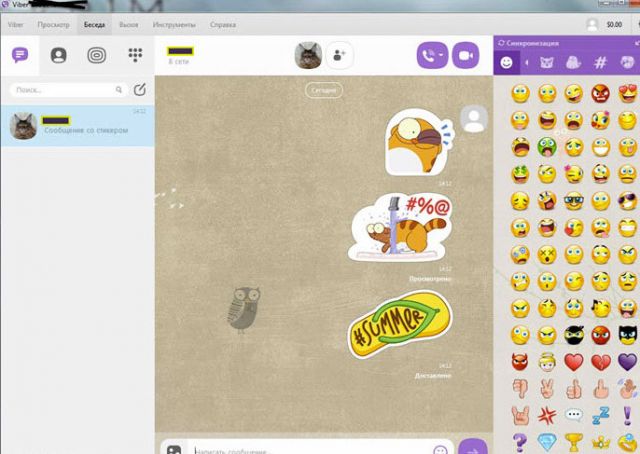Show previous sticker packs arrow
Screen dimensions: 640x454
pyautogui.click(x=527, y=62)
